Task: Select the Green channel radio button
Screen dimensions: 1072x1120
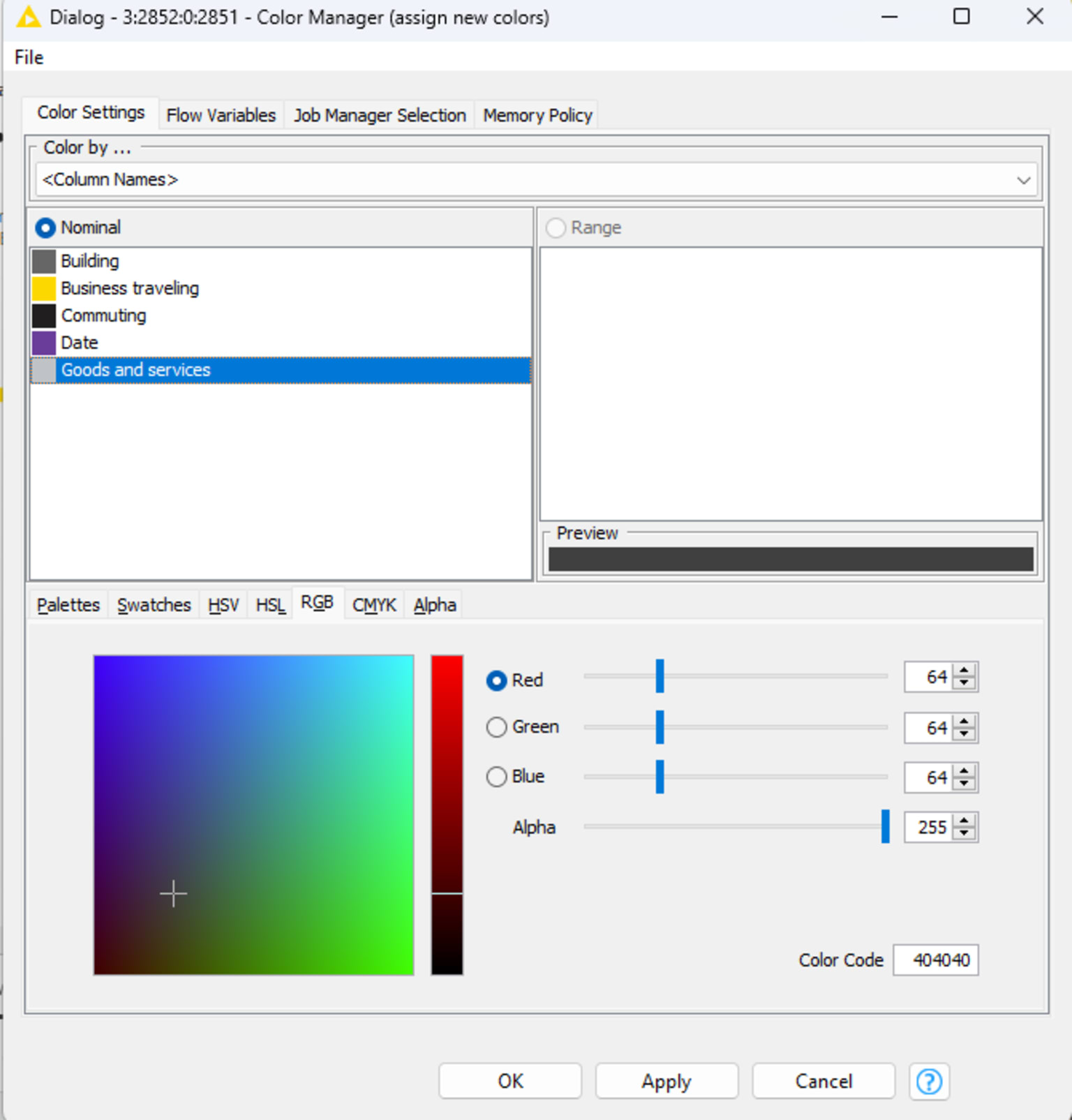Action: pos(496,727)
